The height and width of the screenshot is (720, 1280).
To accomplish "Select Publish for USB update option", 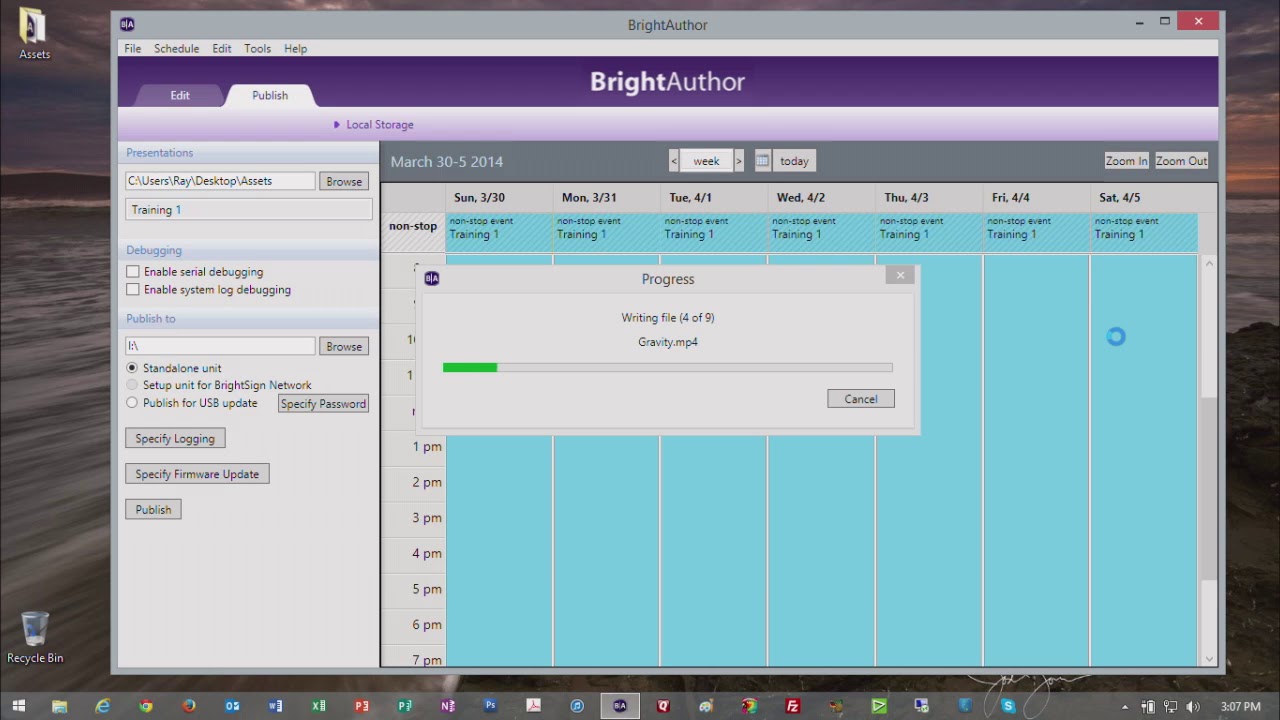I will pos(132,403).
